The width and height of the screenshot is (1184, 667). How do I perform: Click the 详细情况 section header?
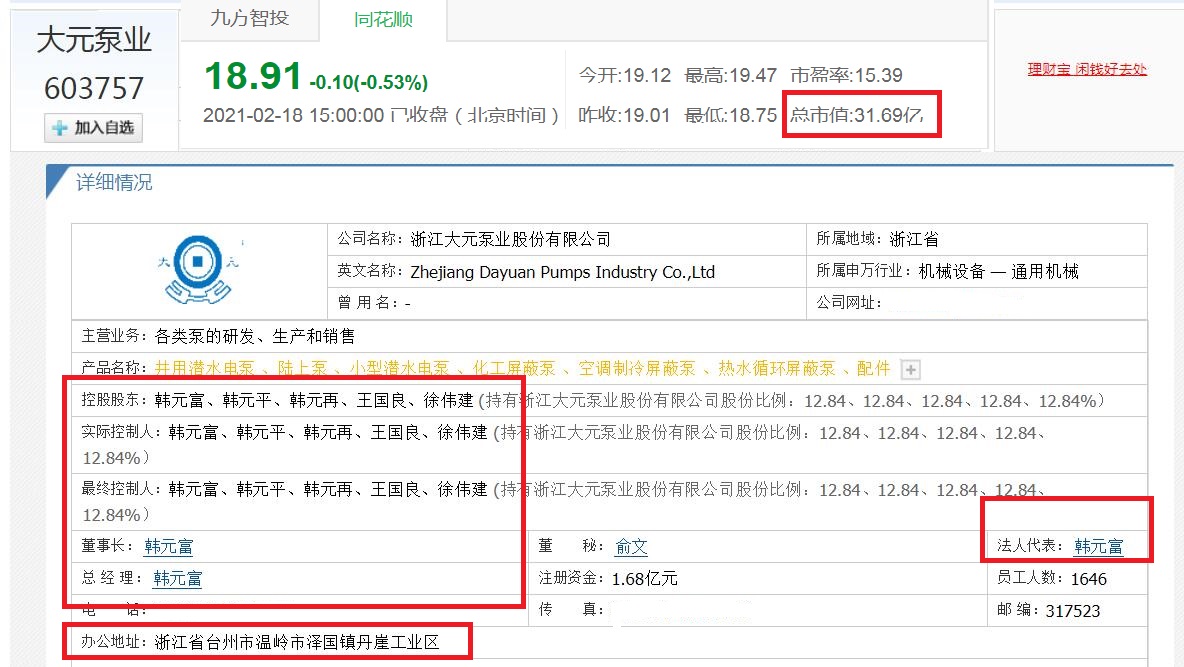pyautogui.click(x=114, y=182)
